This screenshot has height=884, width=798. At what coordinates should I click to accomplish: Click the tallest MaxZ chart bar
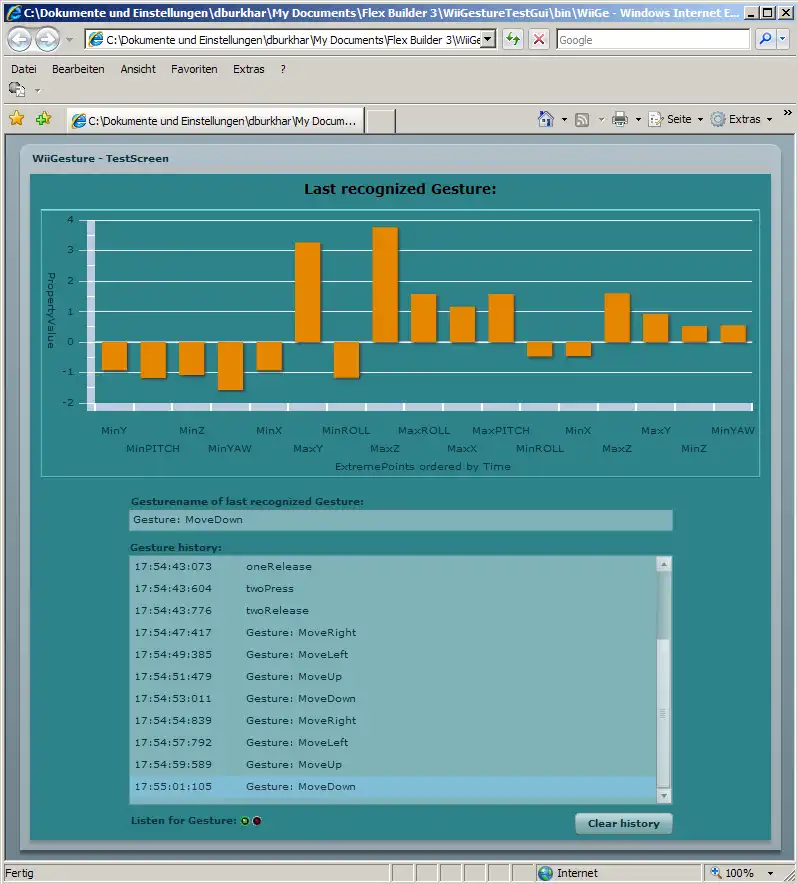click(x=385, y=285)
